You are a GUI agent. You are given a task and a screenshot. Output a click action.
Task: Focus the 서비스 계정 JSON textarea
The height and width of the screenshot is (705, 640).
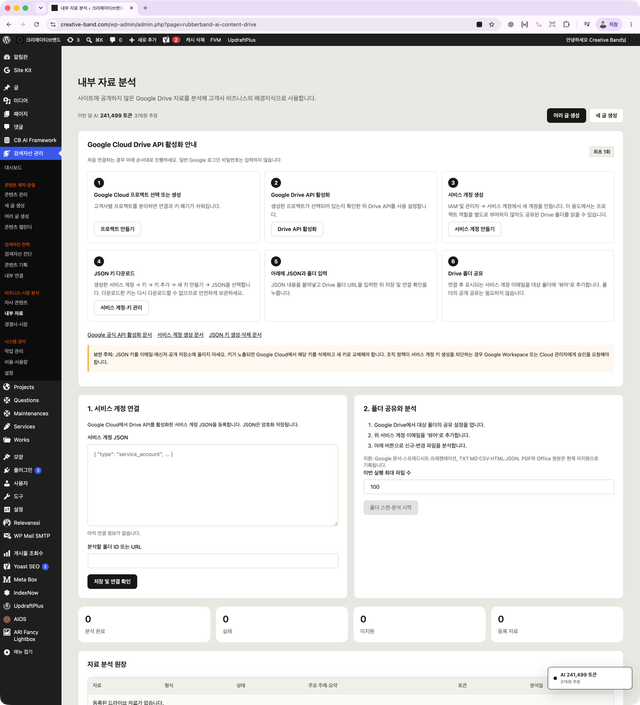click(213, 485)
